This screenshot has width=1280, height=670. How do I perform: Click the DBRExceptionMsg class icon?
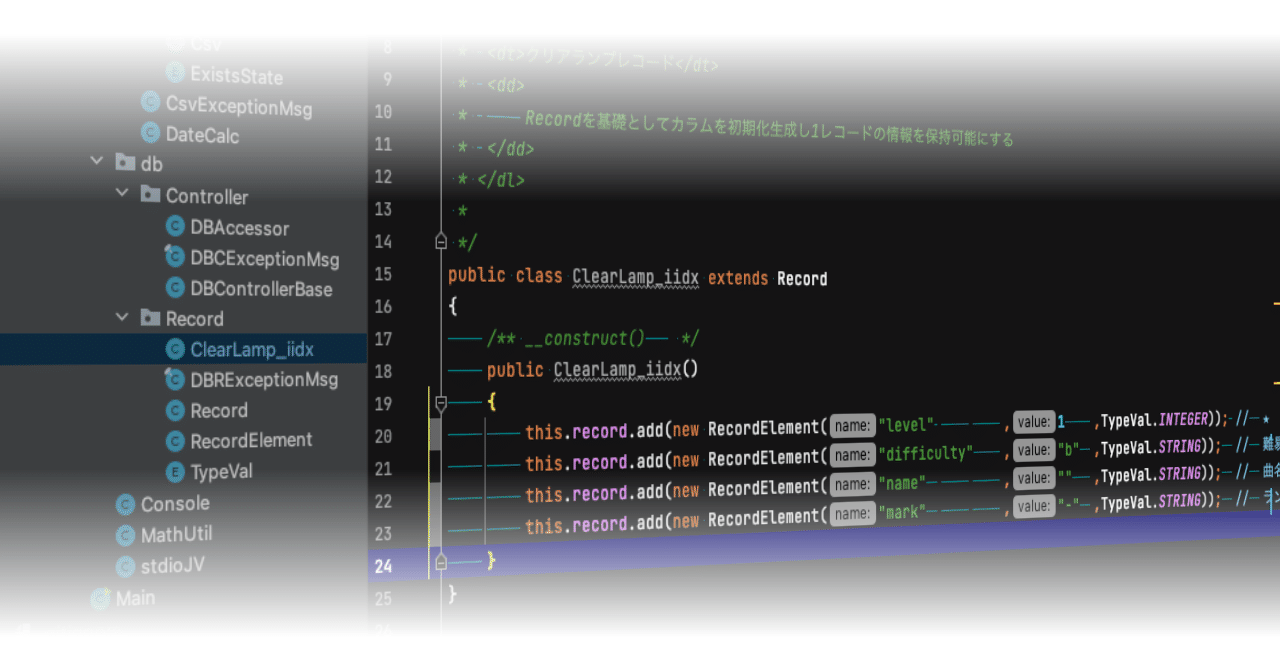coord(176,380)
